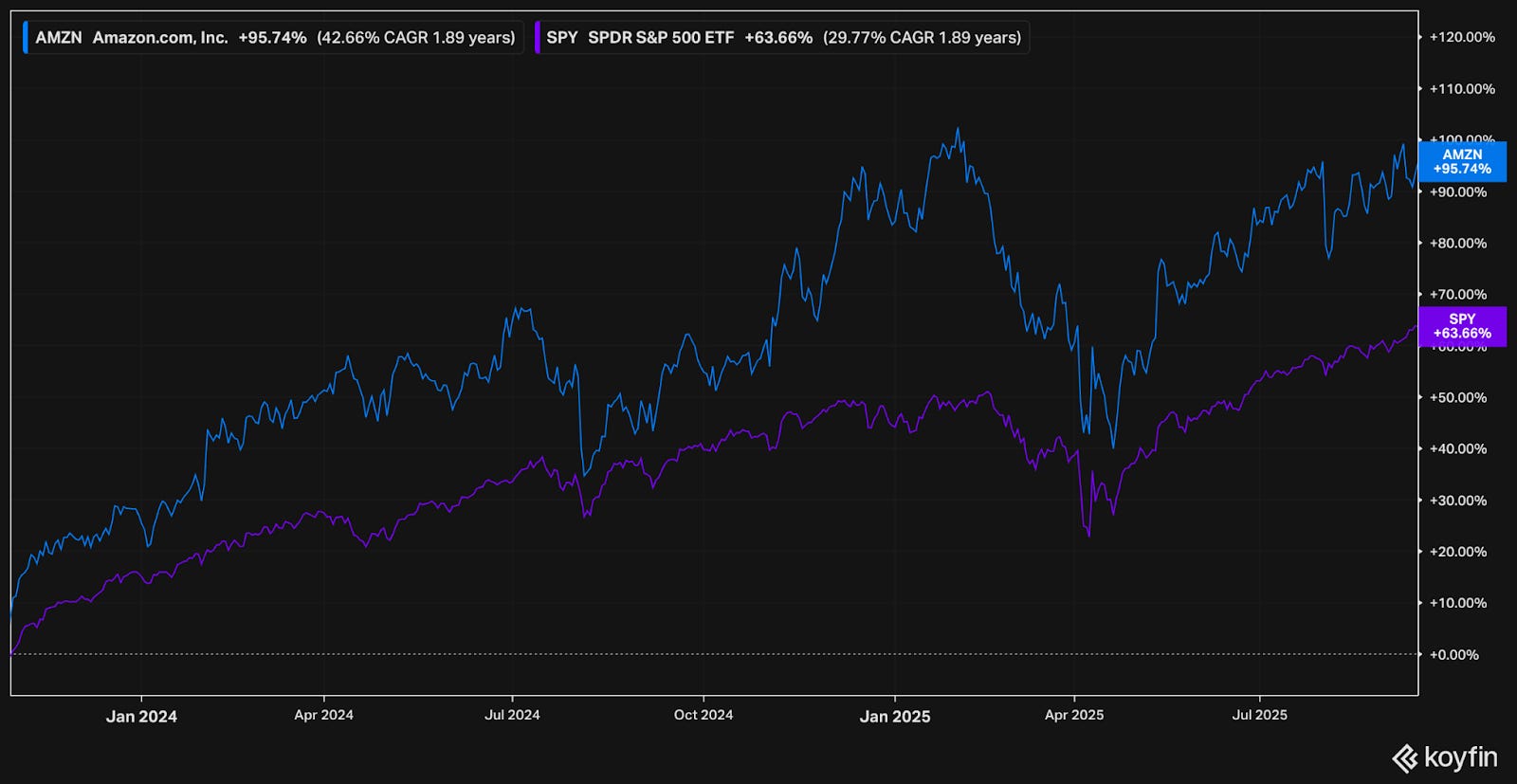Click 'Apr 2024' on the time axis

[323, 715]
